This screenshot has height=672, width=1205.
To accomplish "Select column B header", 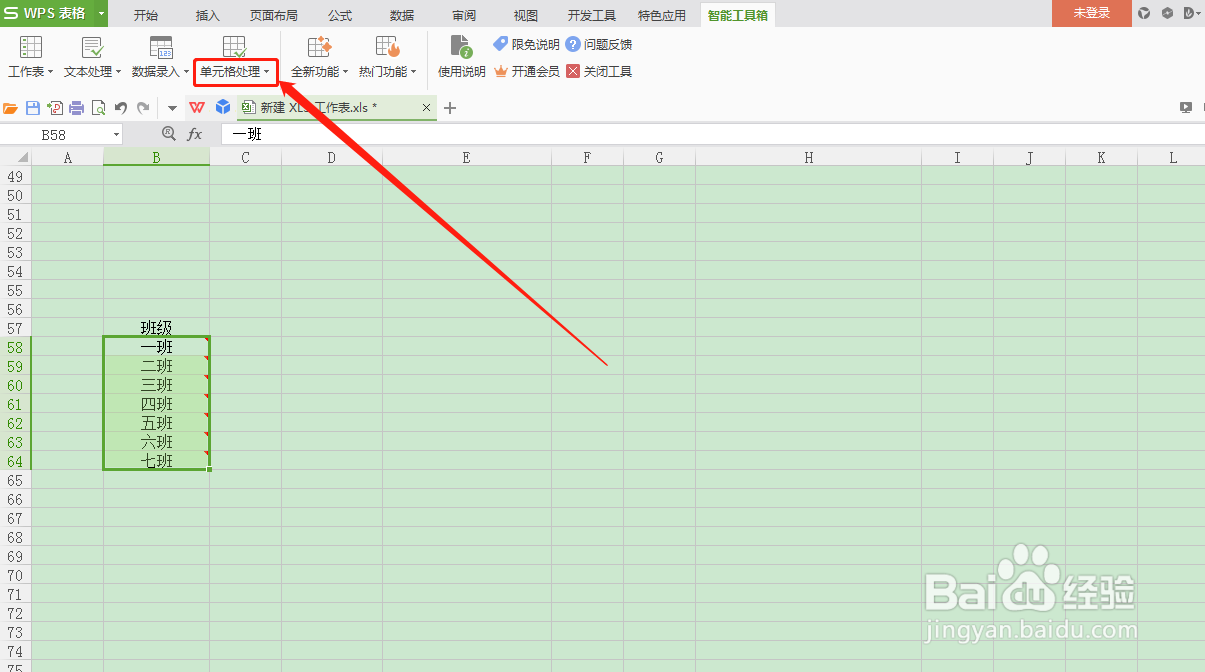I will [x=157, y=157].
